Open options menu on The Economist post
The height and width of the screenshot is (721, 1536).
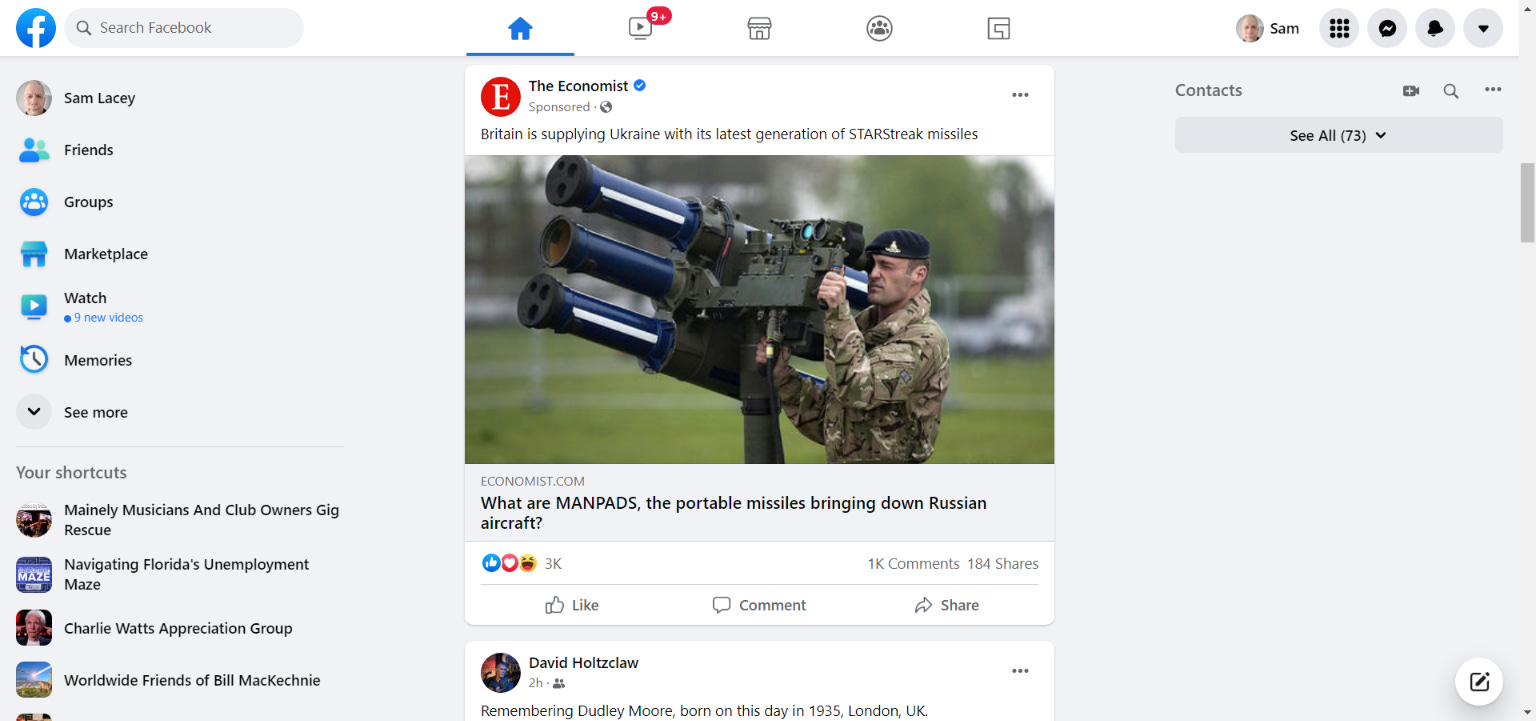[x=1020, y=95]
